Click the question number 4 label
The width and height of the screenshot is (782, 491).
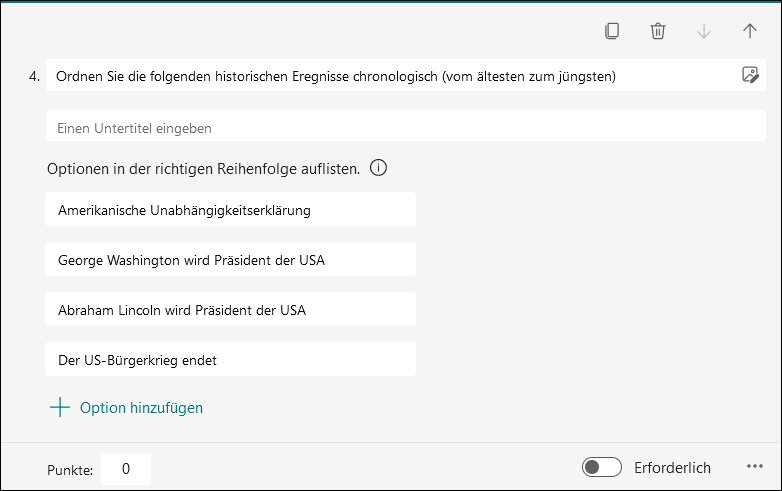(34, 76)
